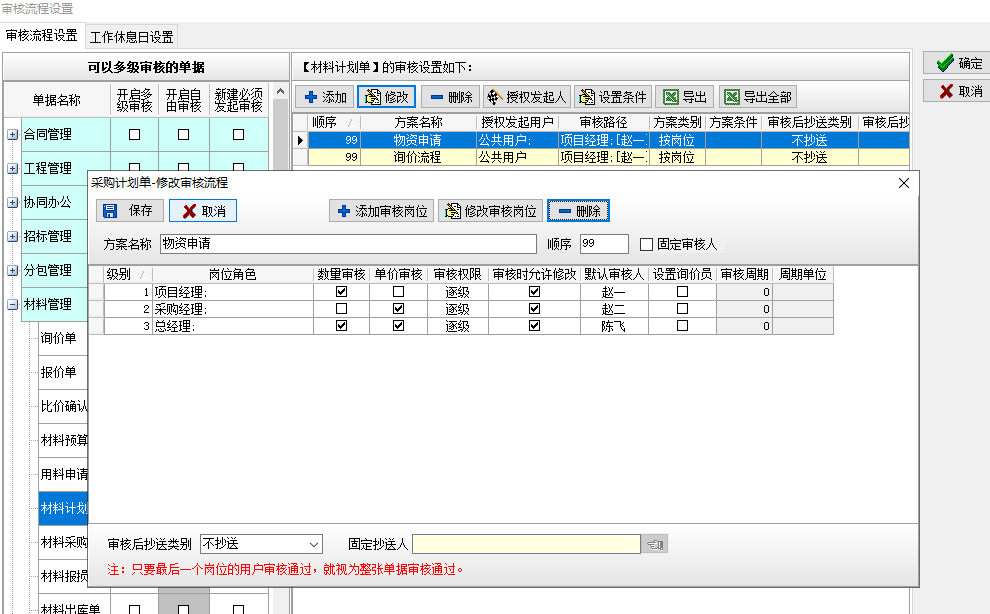The width and height of the screenshot is (990, 614).
Task: Switch to 工作休息日设置 tab
Action: coord(131,37)
